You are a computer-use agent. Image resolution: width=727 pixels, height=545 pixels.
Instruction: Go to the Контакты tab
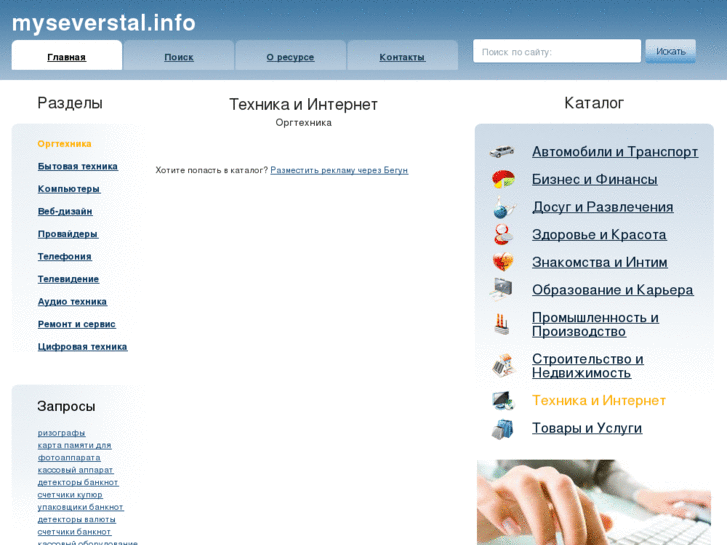402,55
